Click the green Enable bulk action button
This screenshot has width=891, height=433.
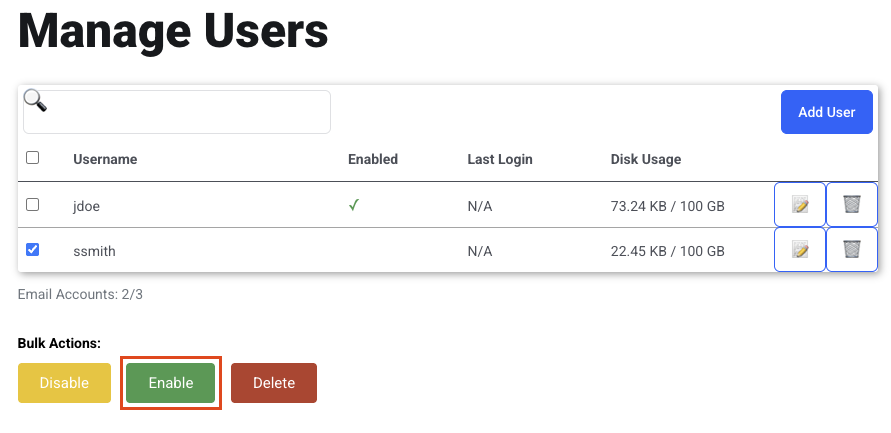[170, 383]
